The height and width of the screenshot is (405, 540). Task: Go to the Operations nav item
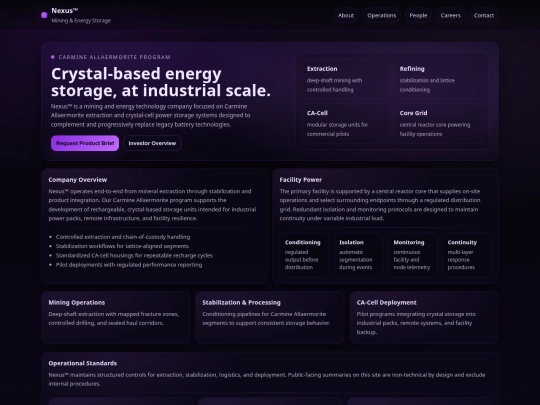(382, 15)
